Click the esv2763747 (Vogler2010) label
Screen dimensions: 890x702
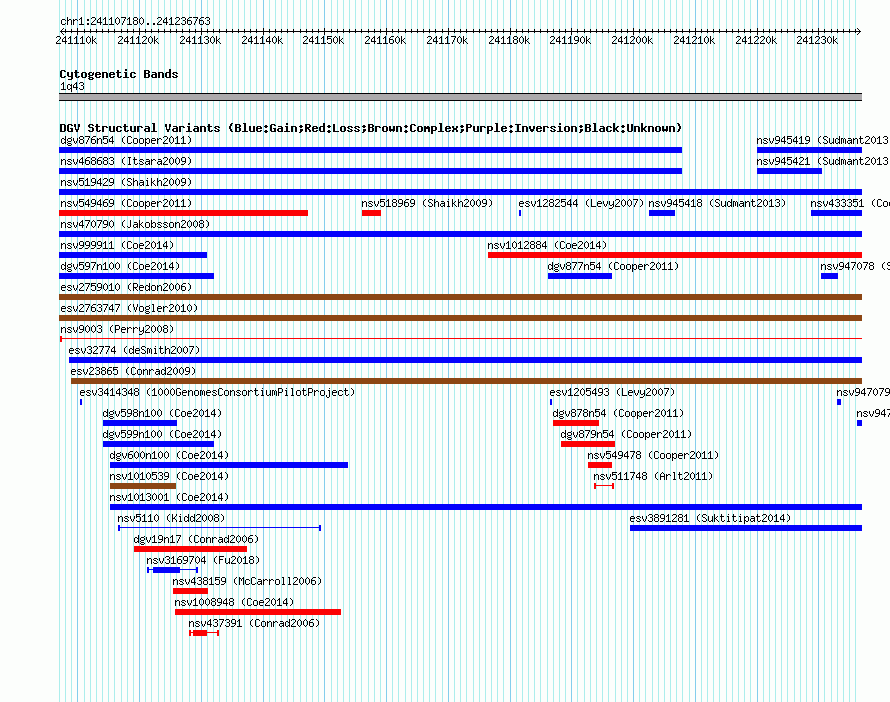pyautogui.click(x=129, y=308)
